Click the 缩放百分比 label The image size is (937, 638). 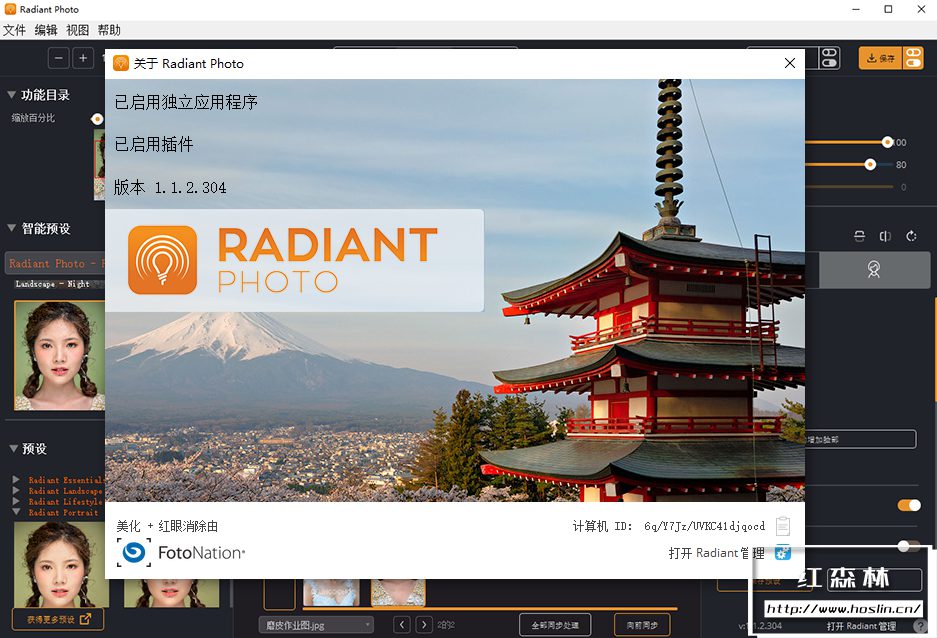(x=33, y=118)
